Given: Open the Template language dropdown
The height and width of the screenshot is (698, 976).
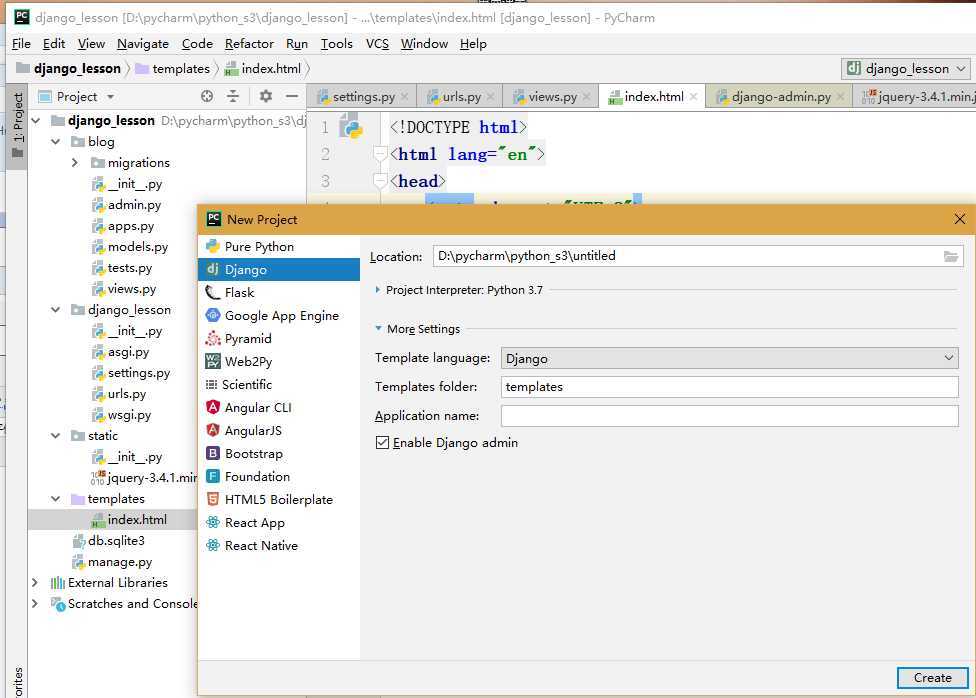Looking at the screenshot, I should click(x=730, y=359).
